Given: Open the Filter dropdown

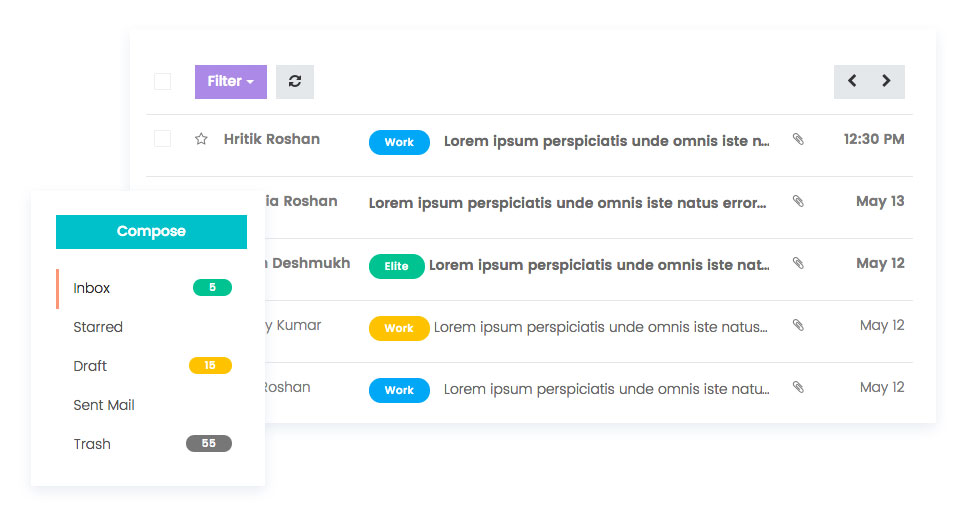Looking at the screenshot, I should [x=230, y=82].
